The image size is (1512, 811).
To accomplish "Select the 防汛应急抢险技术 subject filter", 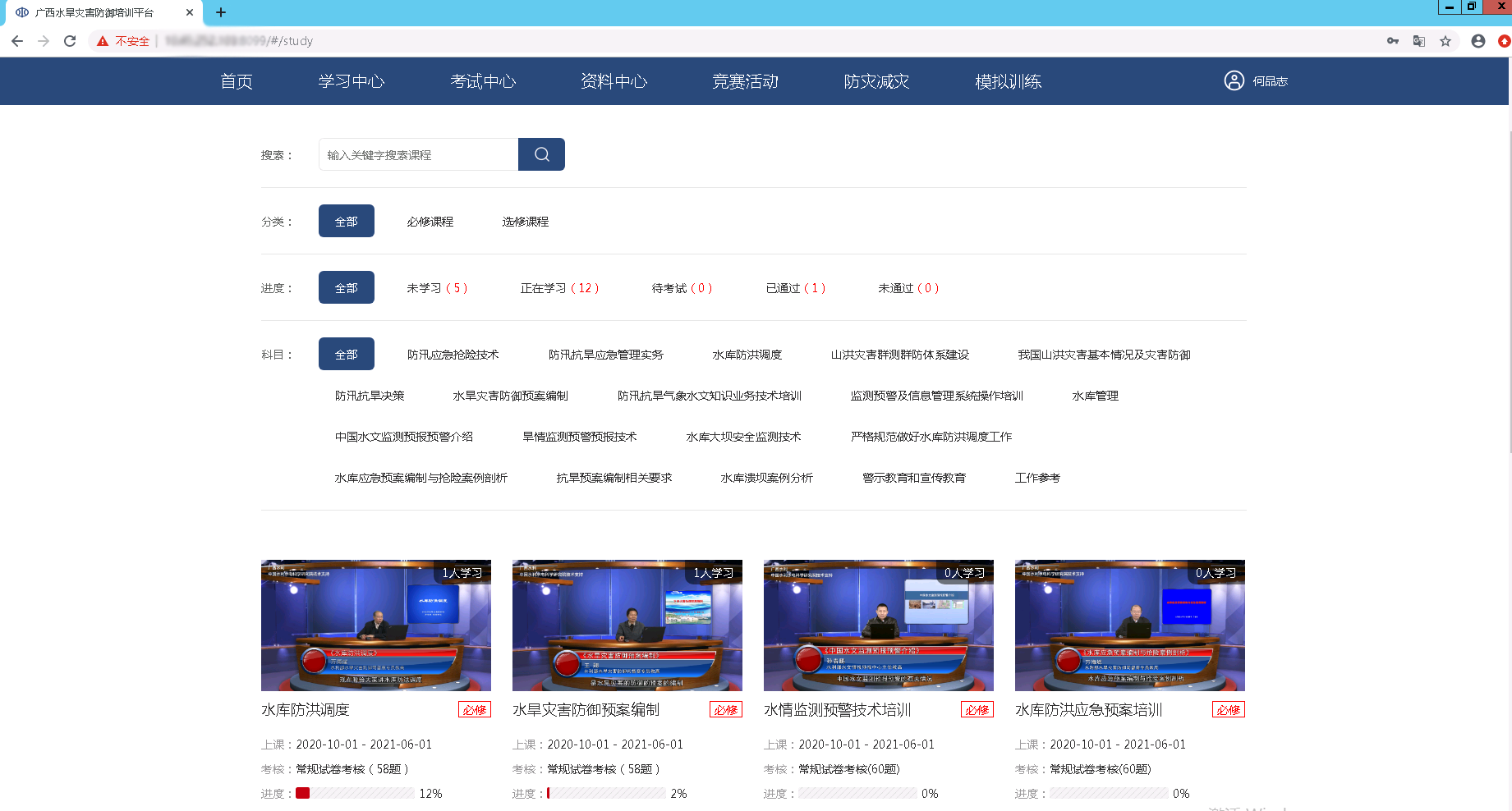I will (x=454, y=354).
